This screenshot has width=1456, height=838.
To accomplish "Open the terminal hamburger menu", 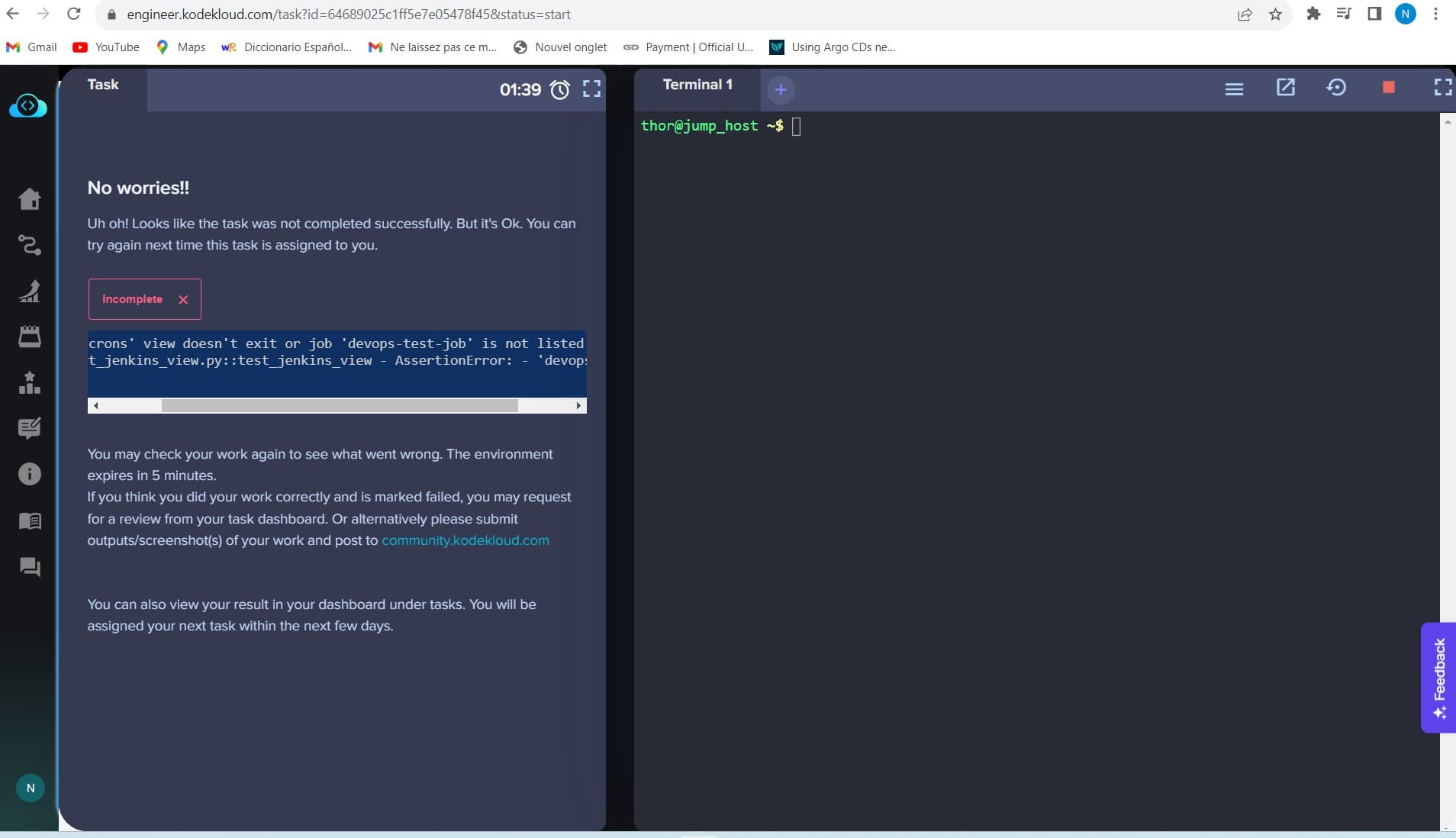I will point(1234,89).
